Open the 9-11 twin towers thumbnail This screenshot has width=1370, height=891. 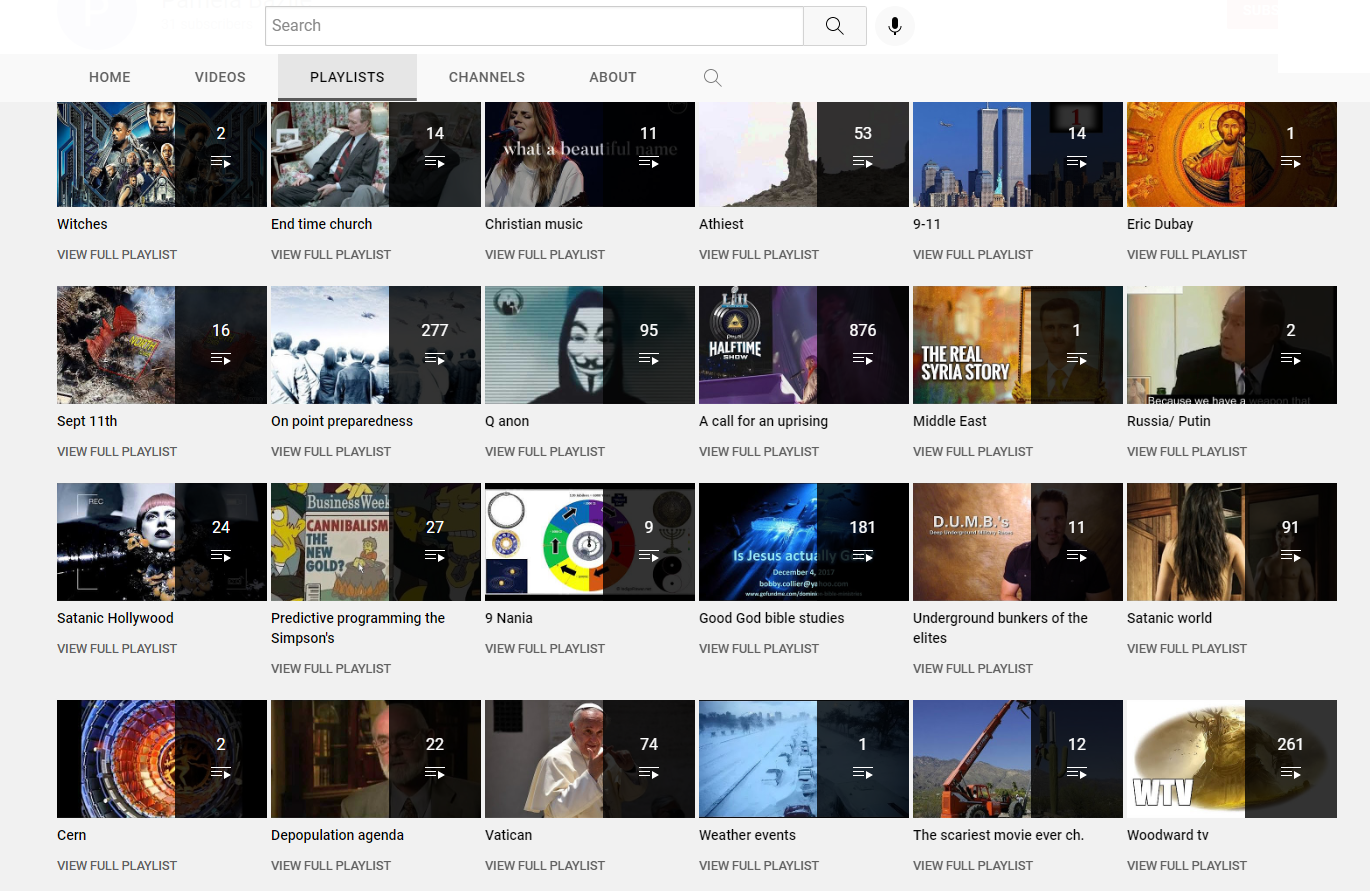click(972, 154)
